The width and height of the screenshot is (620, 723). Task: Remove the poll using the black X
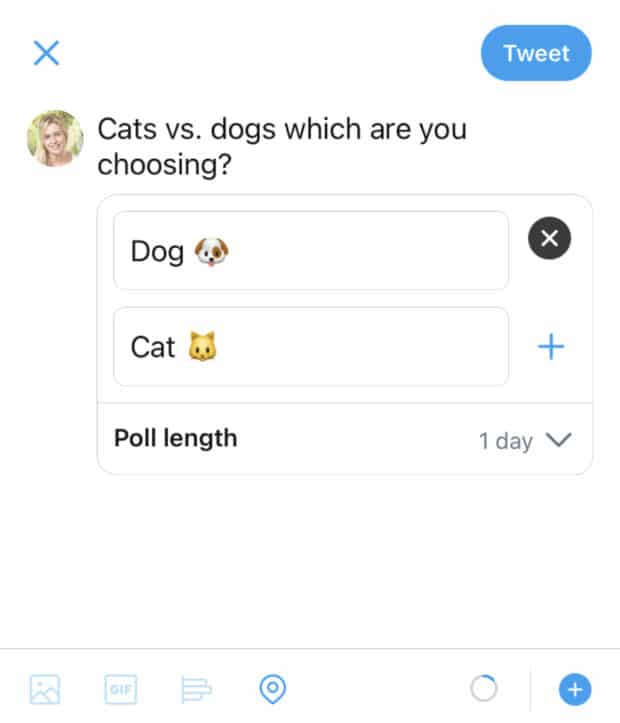pyautogui.click(x=549, y=239)
